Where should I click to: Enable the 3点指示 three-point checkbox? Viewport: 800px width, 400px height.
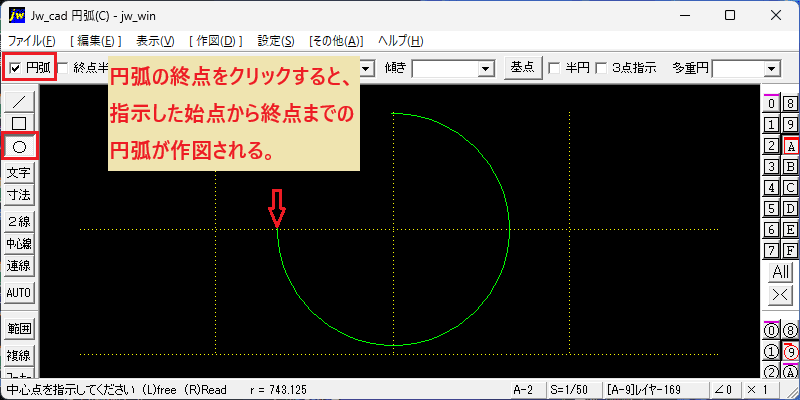[x=602, y=68]
